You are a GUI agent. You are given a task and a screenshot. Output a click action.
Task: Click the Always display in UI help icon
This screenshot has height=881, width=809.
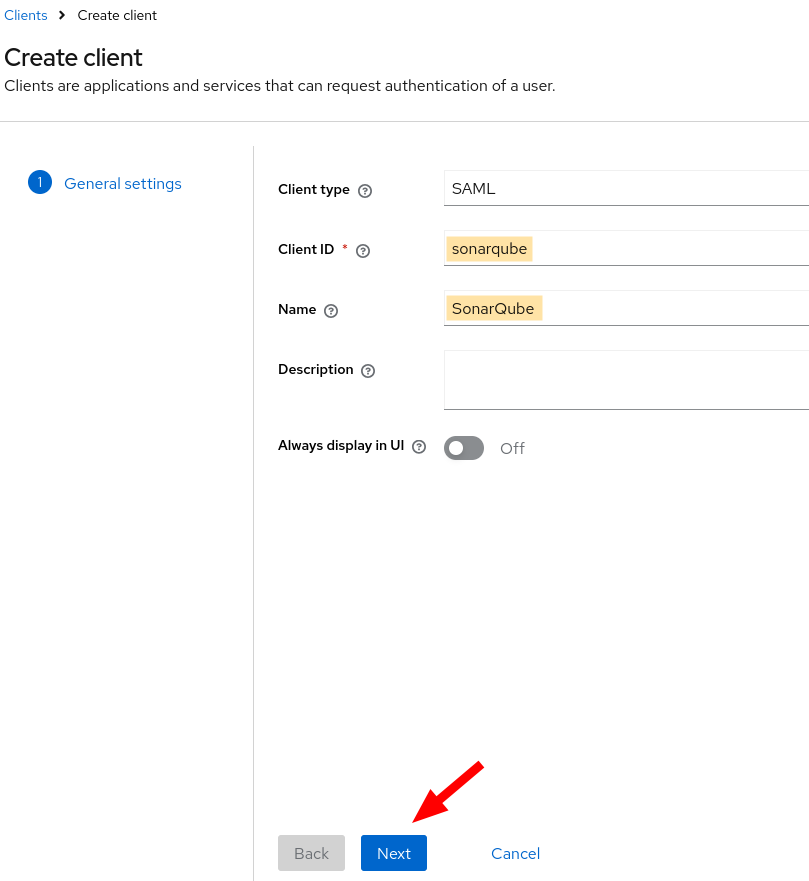(418, 446)
